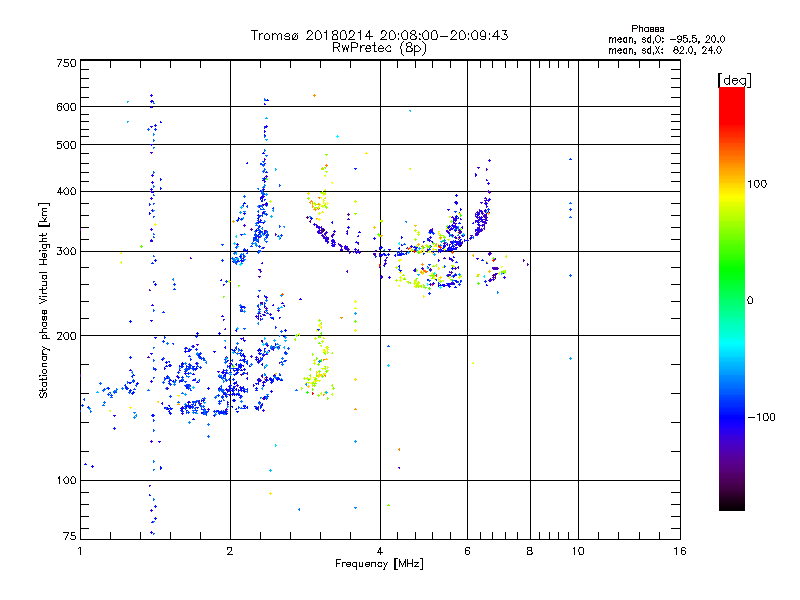Click the x-axis tick label '16'
The image size is (800, 600).
pos(680,551)
